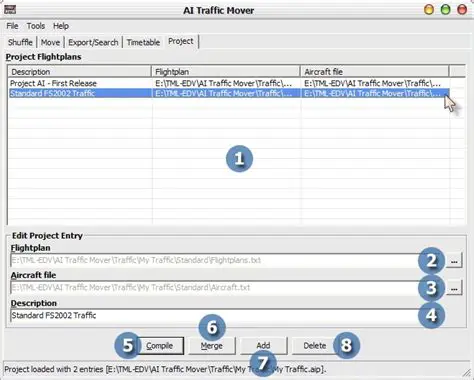Image resolution: width=474 pixels, height=380 pixels.
Task: Close the AI Traffic Mover window
Action: click(x=462, y=10)
